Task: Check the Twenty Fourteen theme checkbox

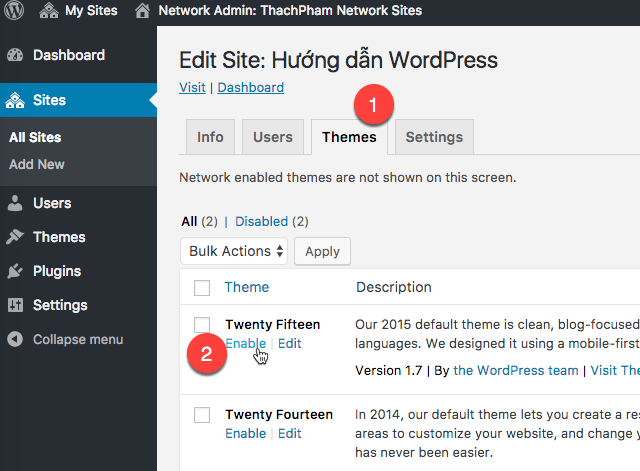Action: 202,415
